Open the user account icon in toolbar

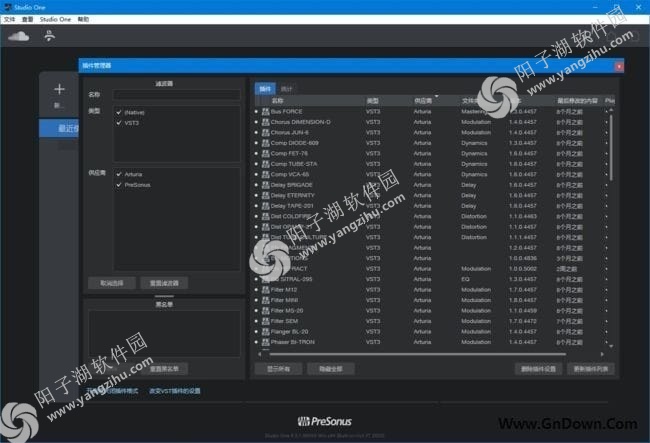pyautogui.click(x=50, y=36)
